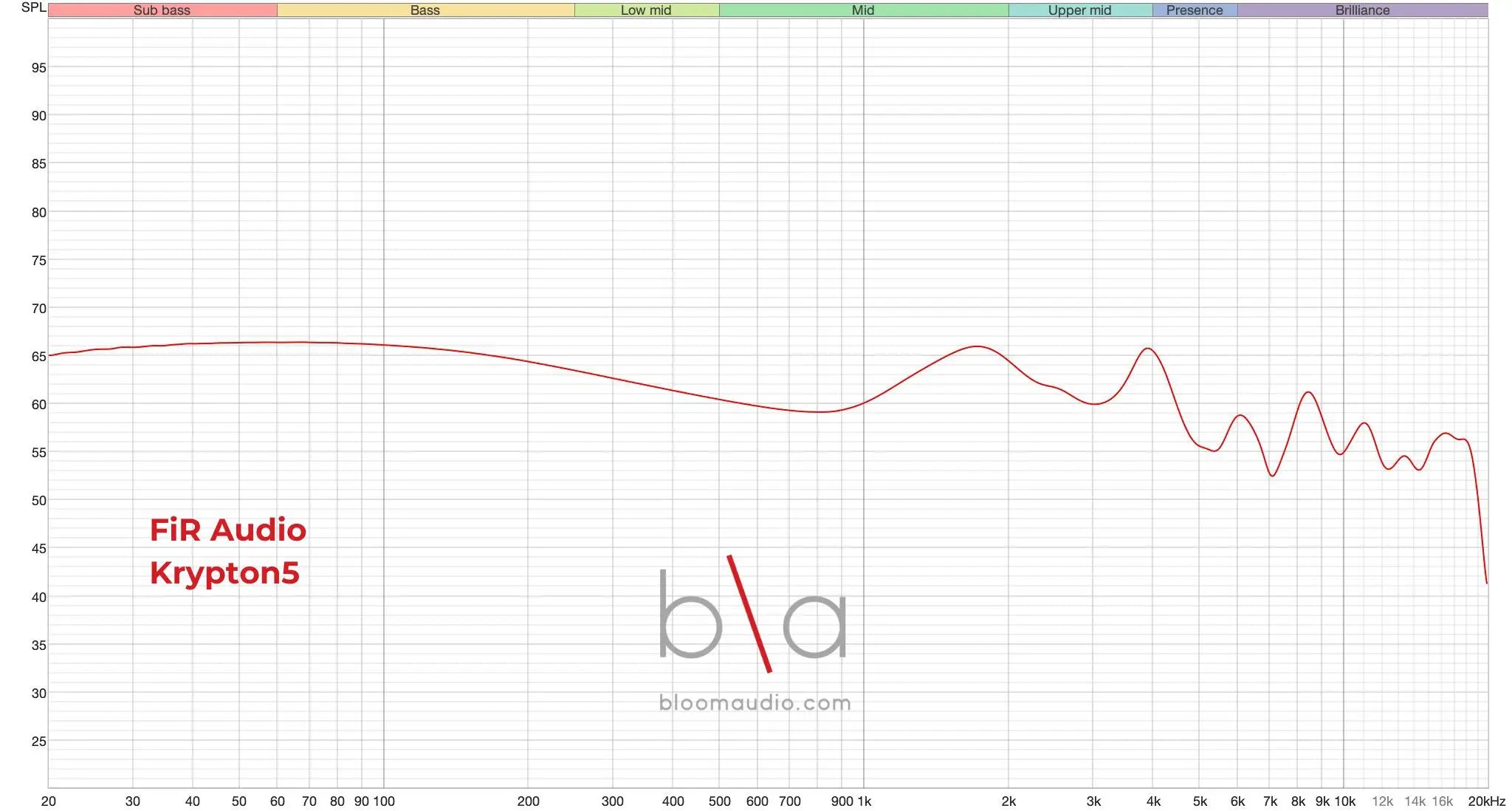Click the bloomaudio.com watermark text
The height and width of the screenshot is (811, 1512).
755,702
